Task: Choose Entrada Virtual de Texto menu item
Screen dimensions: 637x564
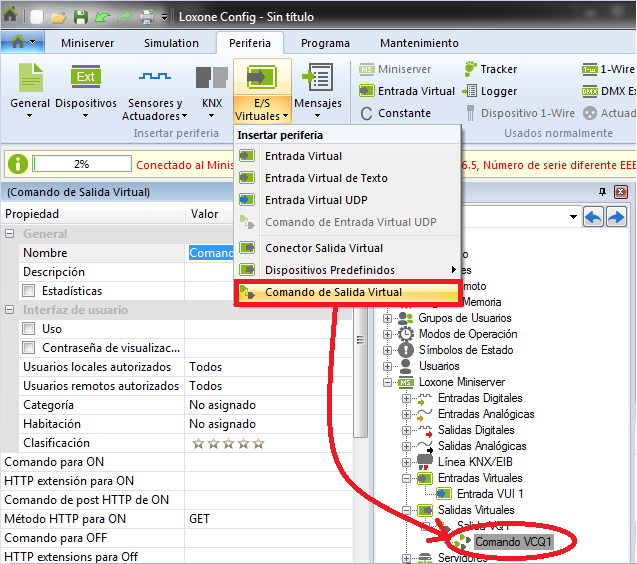Action: [348, 178]
